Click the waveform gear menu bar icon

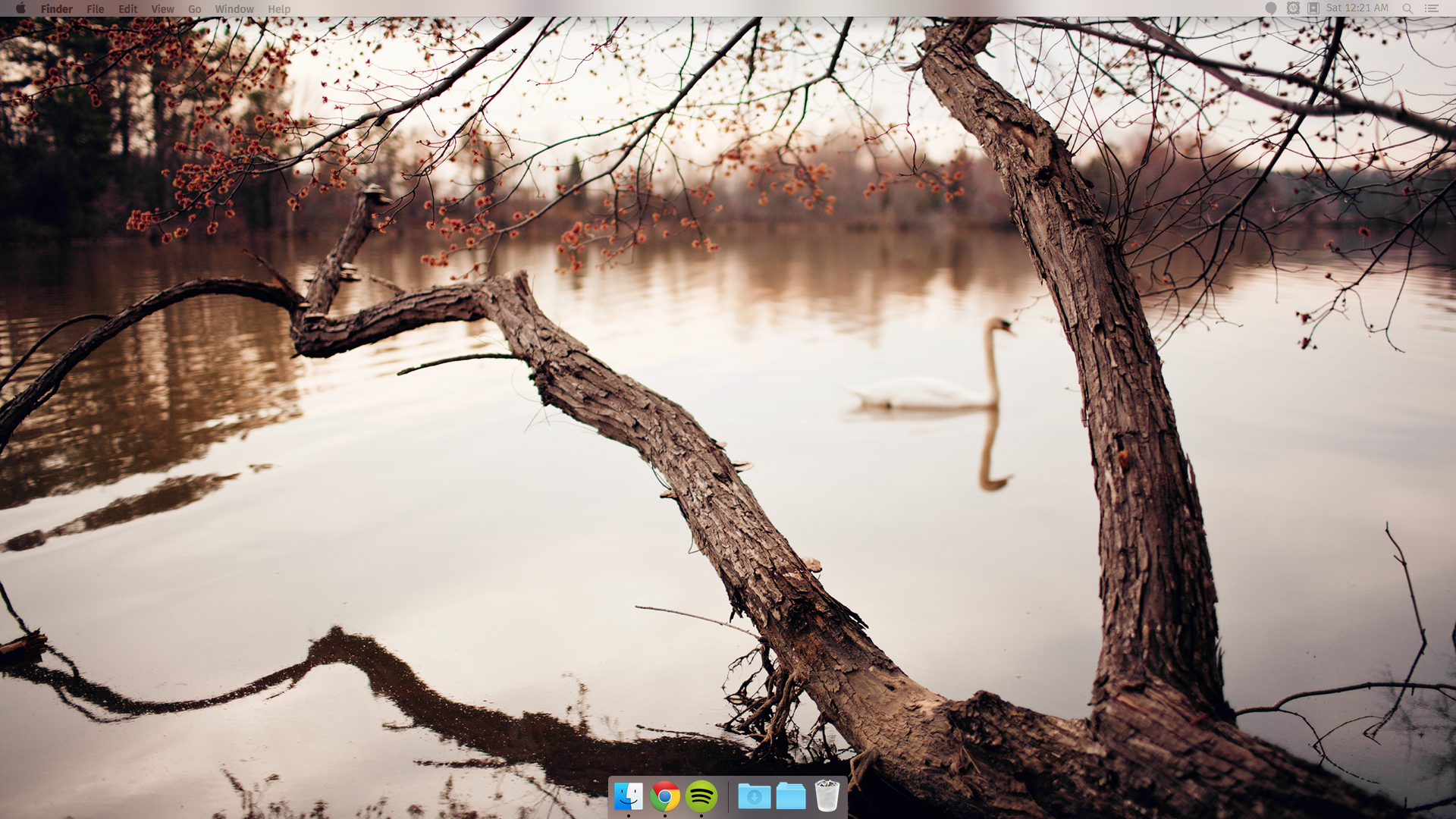point(1293,8)
